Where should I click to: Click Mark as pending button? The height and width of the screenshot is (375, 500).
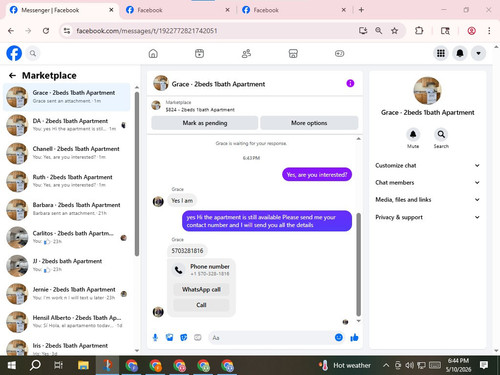point(205,123)
